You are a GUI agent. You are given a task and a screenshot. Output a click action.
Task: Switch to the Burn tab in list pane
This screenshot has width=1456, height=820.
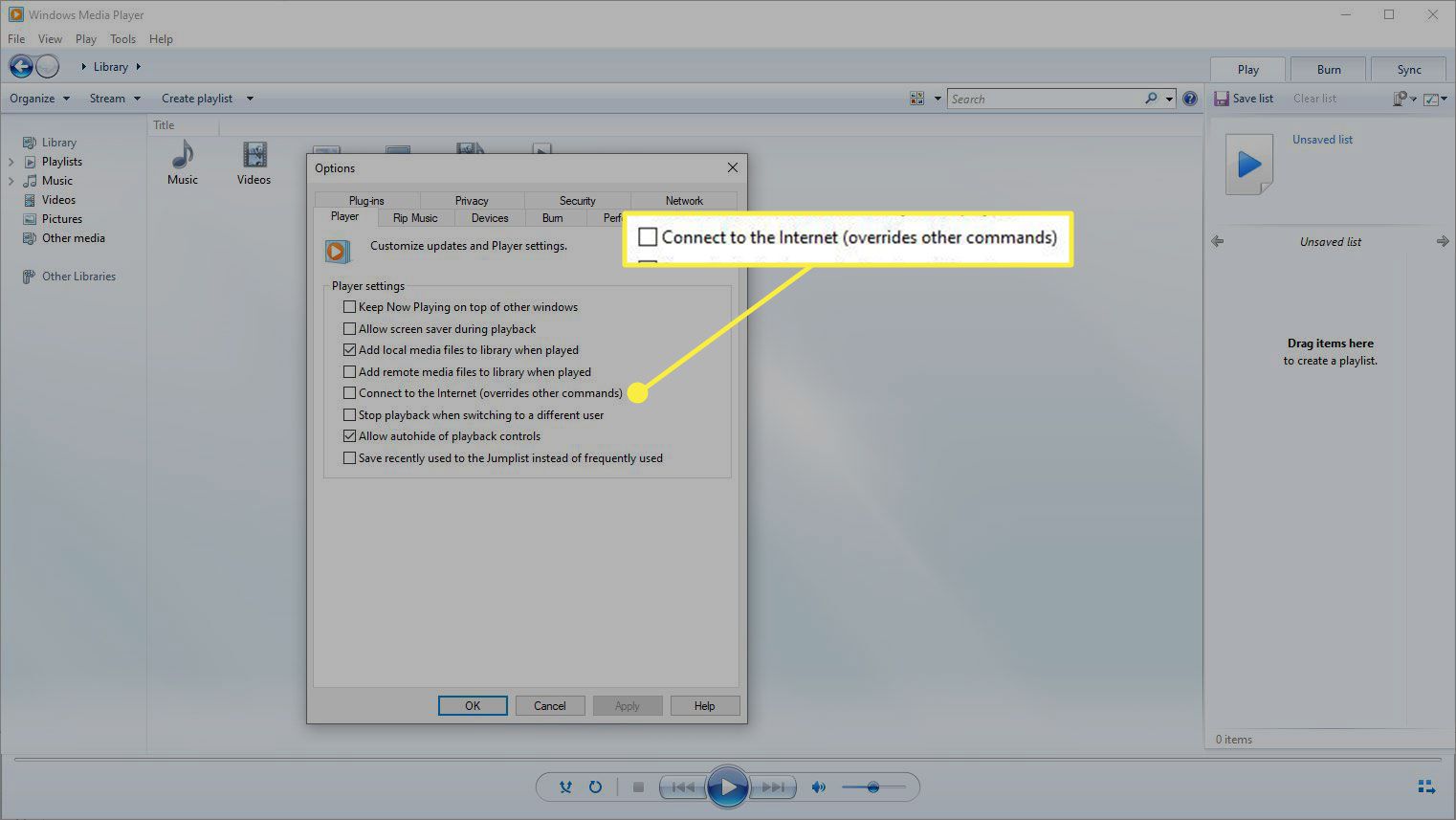(1329, 69)
